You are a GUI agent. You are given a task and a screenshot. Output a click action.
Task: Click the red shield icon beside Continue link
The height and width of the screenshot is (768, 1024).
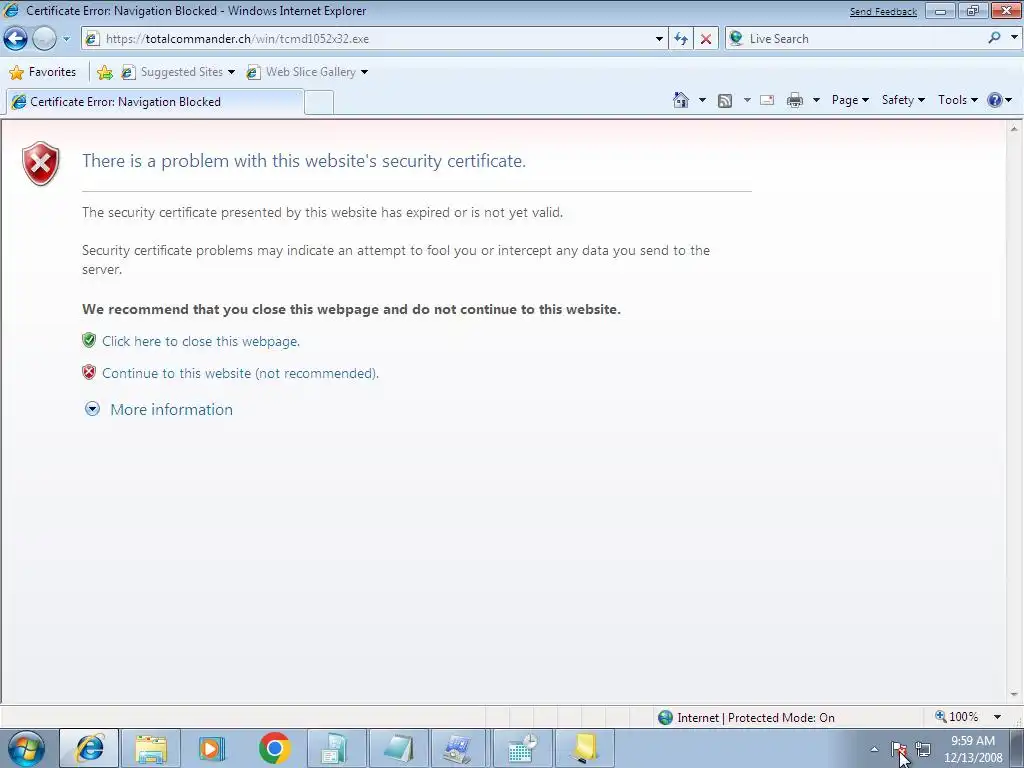point(89,372)
